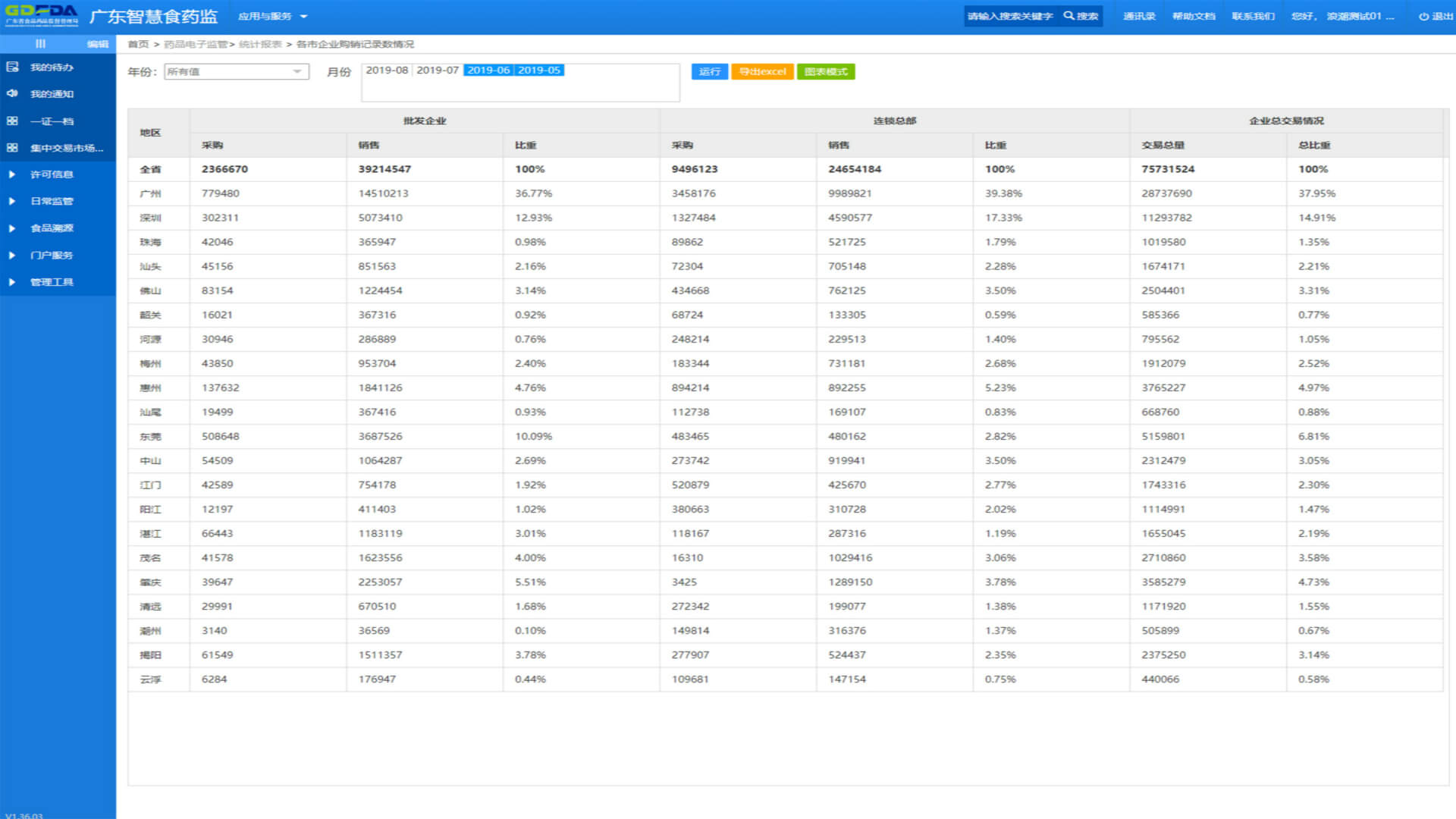Deselect month 2019-06 in list
1456x819 pixels.
coord(488,71)
